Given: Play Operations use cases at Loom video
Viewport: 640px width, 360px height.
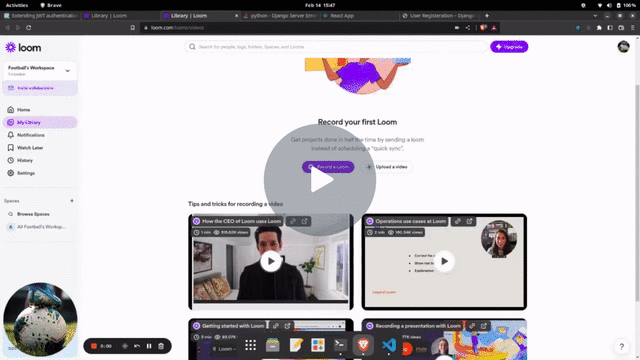Looking at the screenshot, I should (x=444, y=261).
